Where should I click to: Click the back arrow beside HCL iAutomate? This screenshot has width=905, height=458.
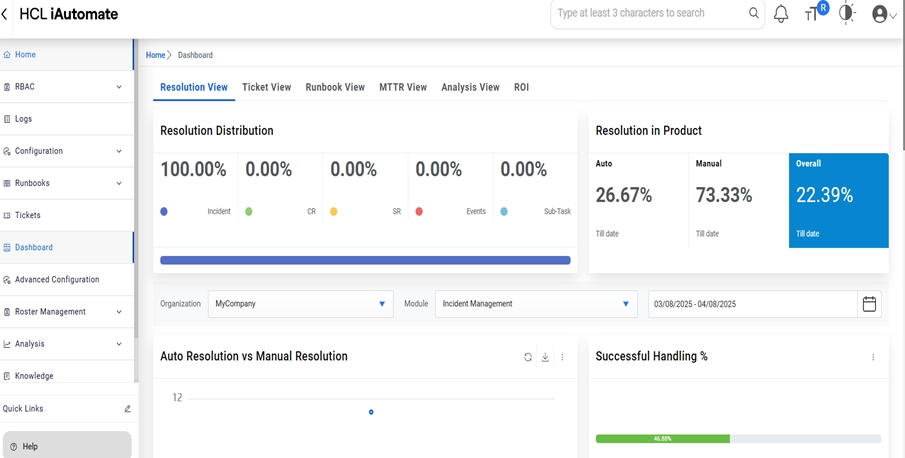tap(6, 15)
